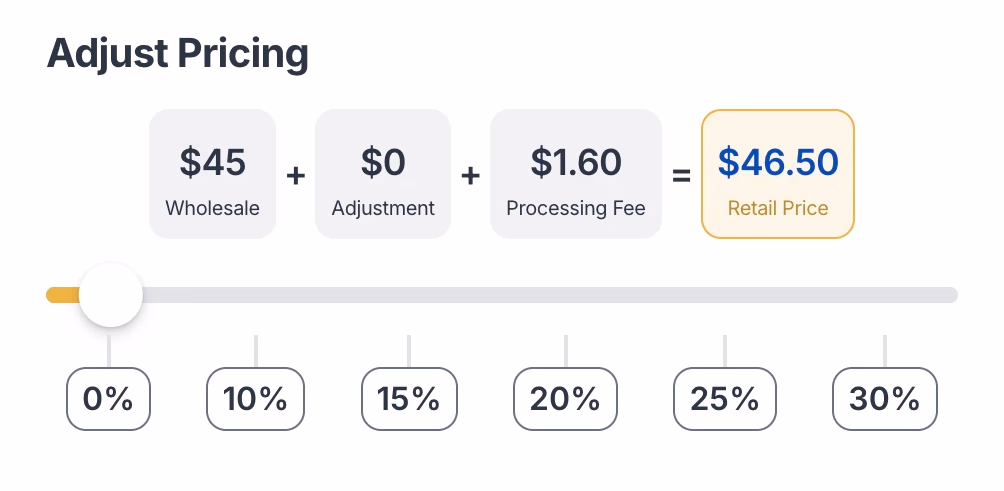
Task: Click the tick mark above 10%
Action: point(256,351)
